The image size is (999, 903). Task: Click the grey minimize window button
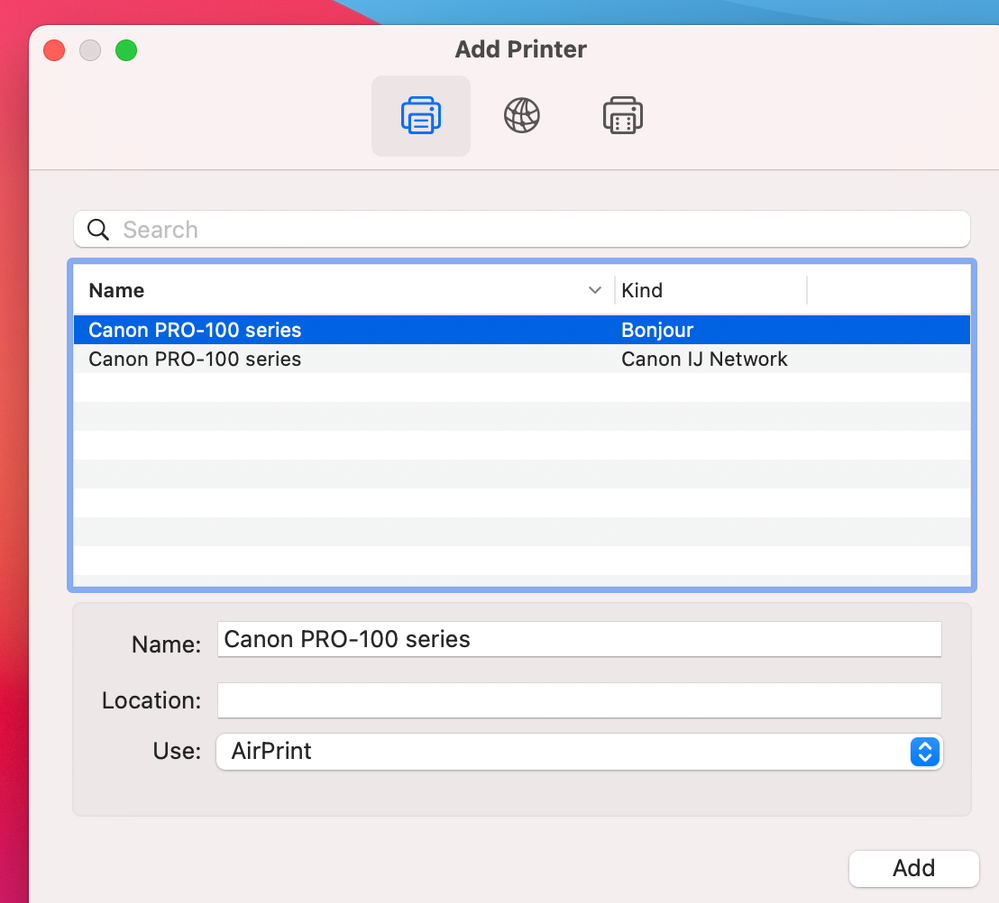coord(90,50)
